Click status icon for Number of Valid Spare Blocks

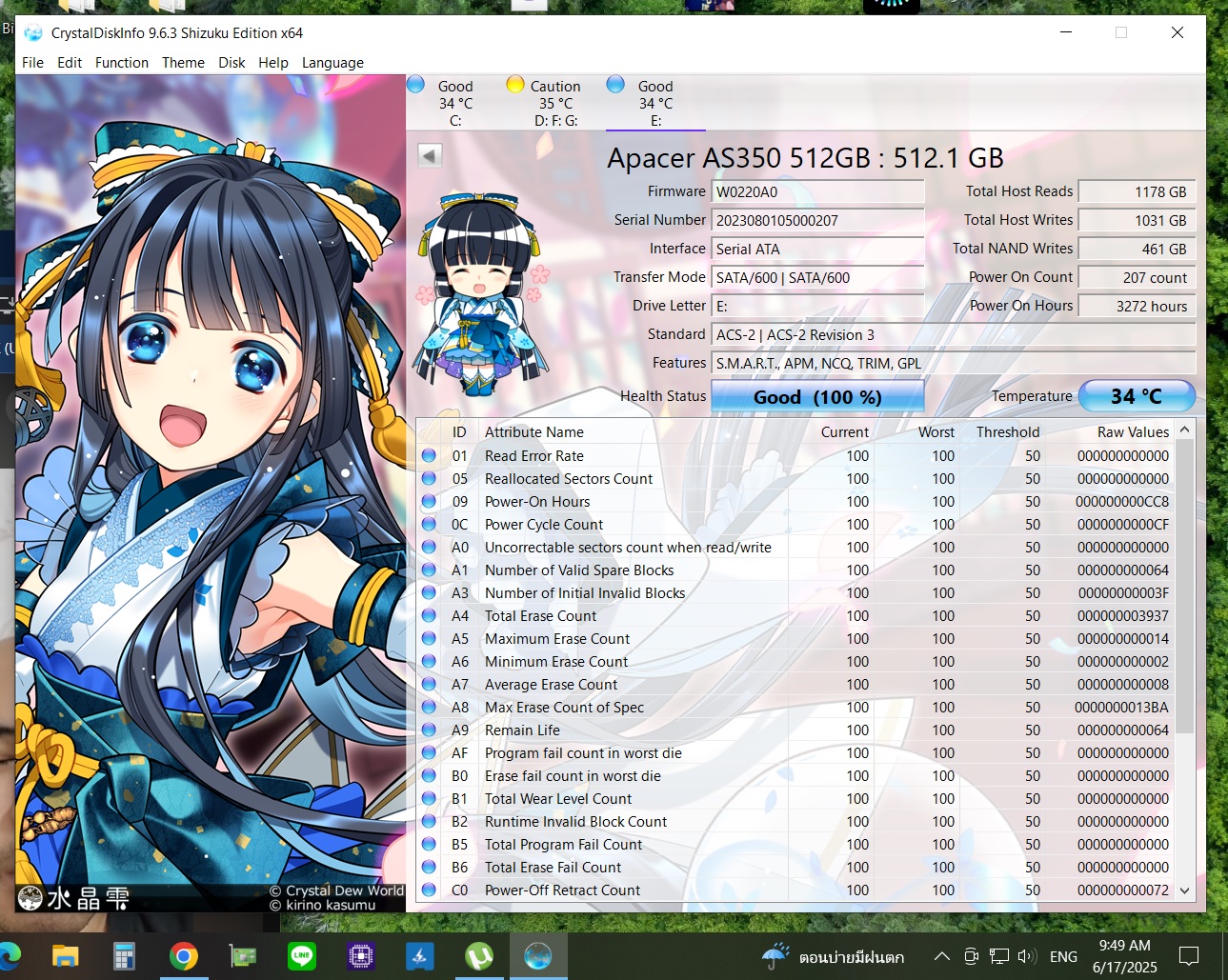429,570
